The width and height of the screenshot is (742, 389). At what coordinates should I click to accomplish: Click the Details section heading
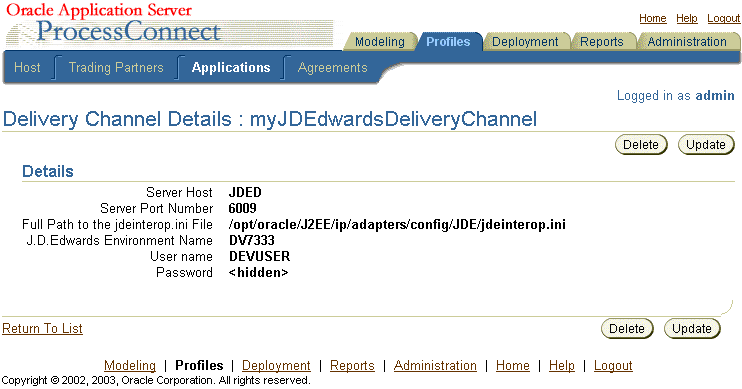coord(48,171)
